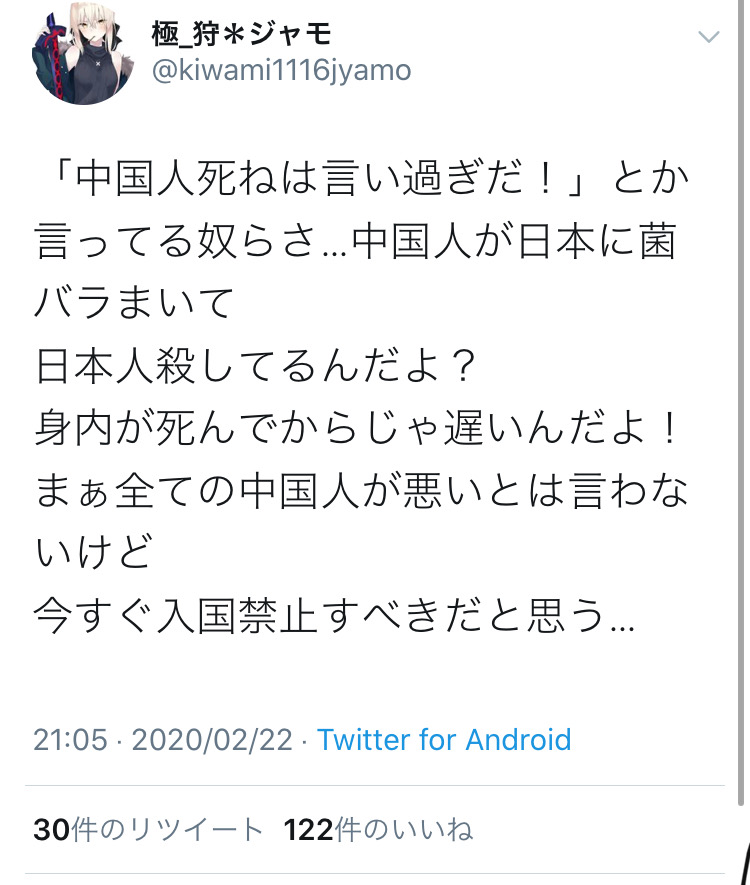750x885 pixels.
Task: Open the profile avatar of 極_狩*ジャモ
Action: coord(82,54)
